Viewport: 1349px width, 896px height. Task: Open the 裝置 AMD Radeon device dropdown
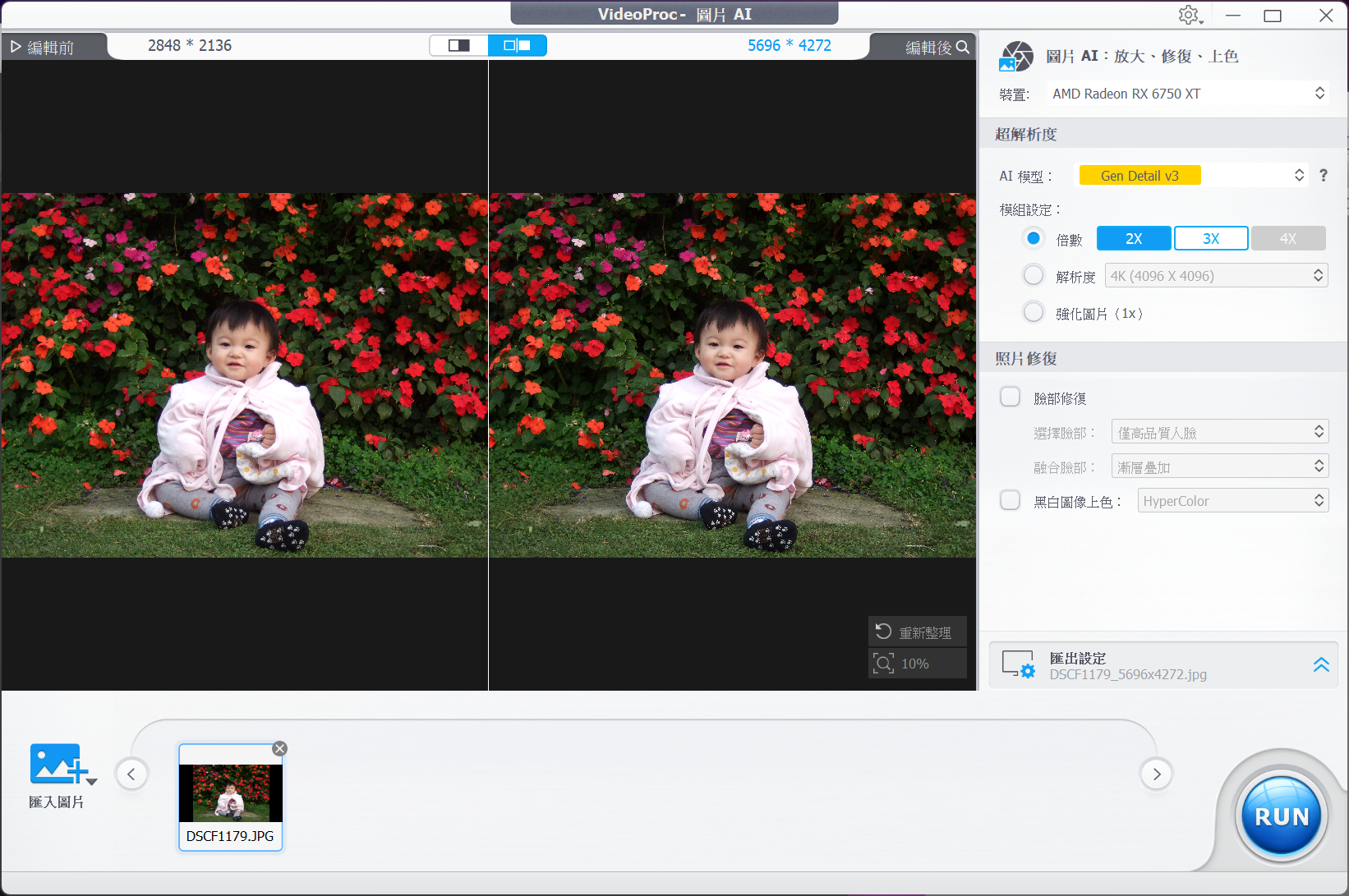coord(1186,94)
